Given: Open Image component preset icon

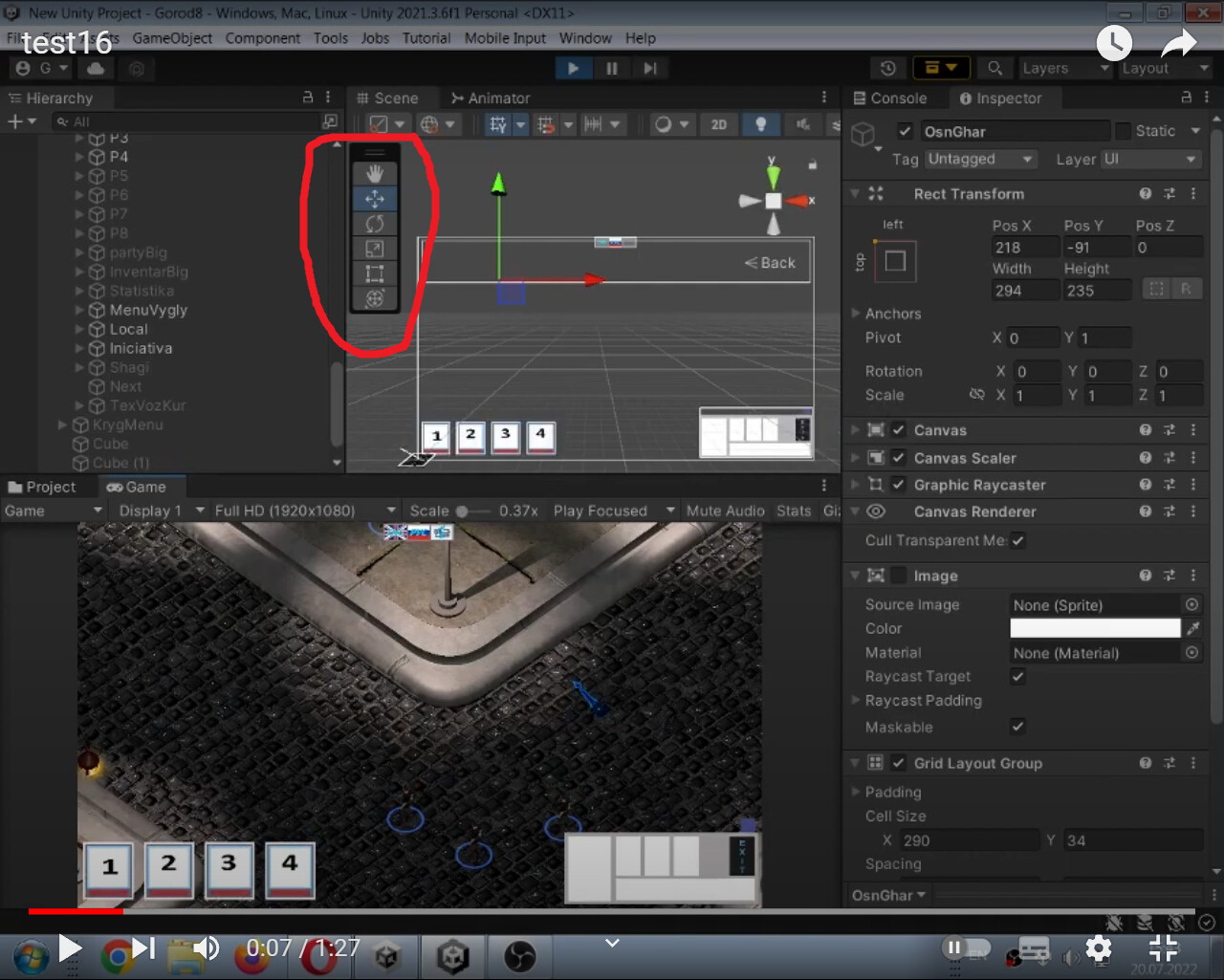Looking at the screenshot, I should 1169,576.
